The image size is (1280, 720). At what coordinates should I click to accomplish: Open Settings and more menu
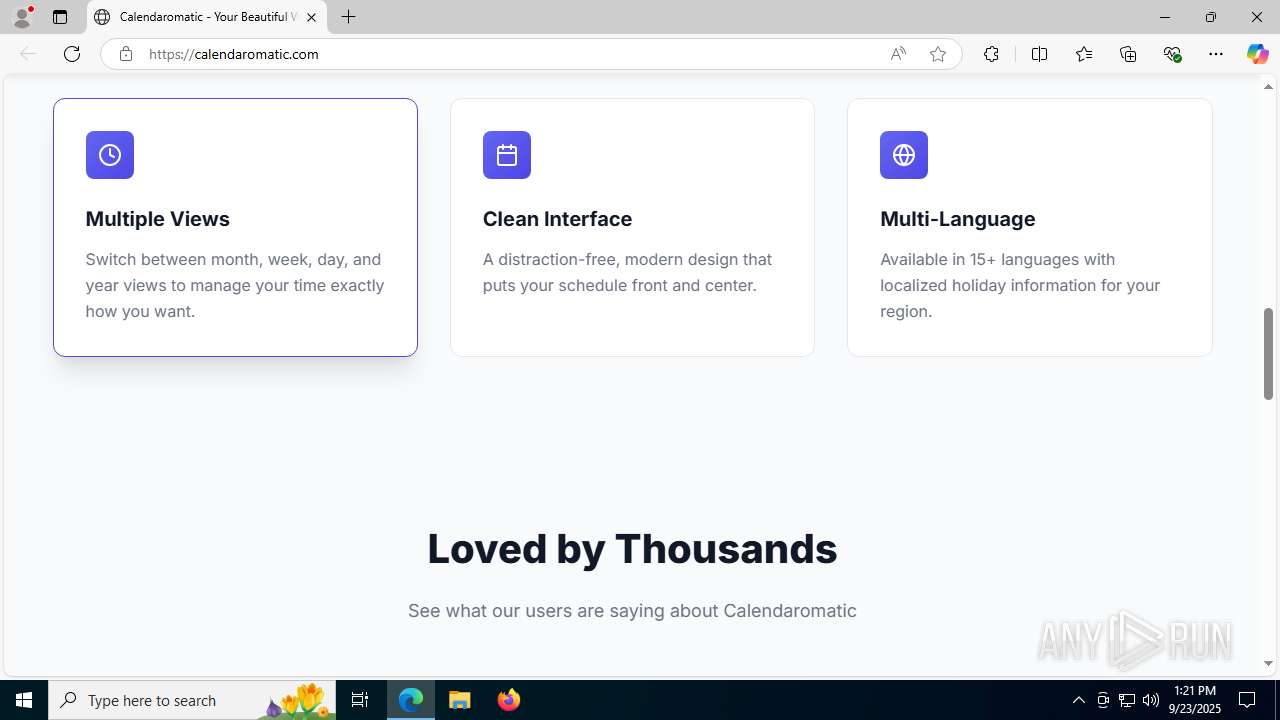[1216, 54]
